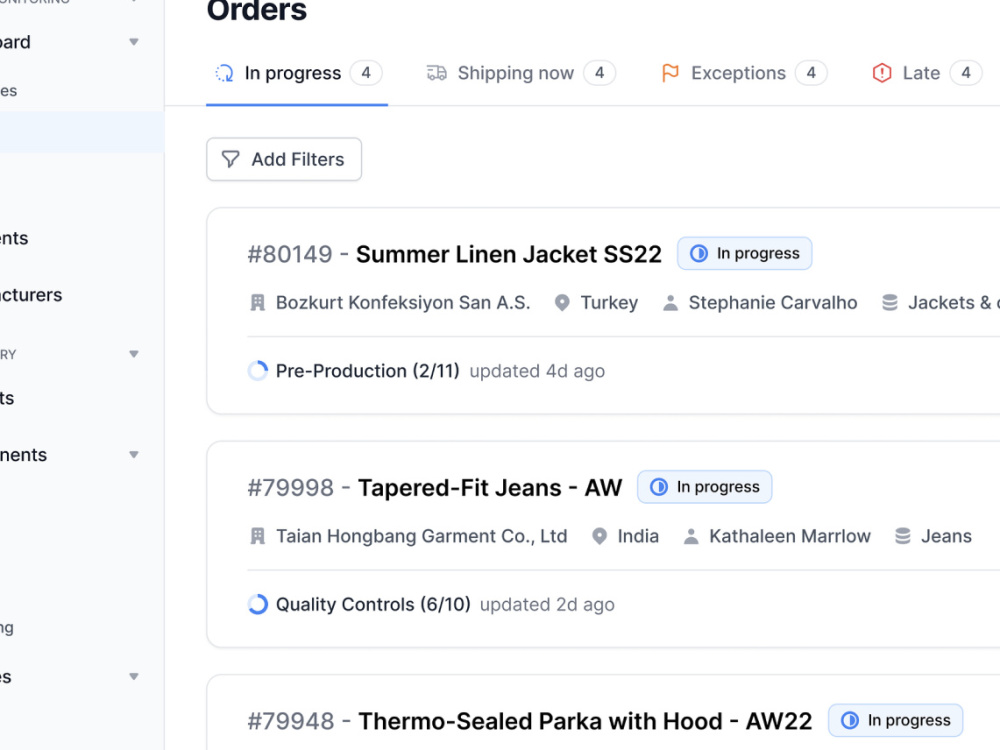Click the 'updated 4d ago' text
This screenshot has width=1000, height=750.
point(537,371)
